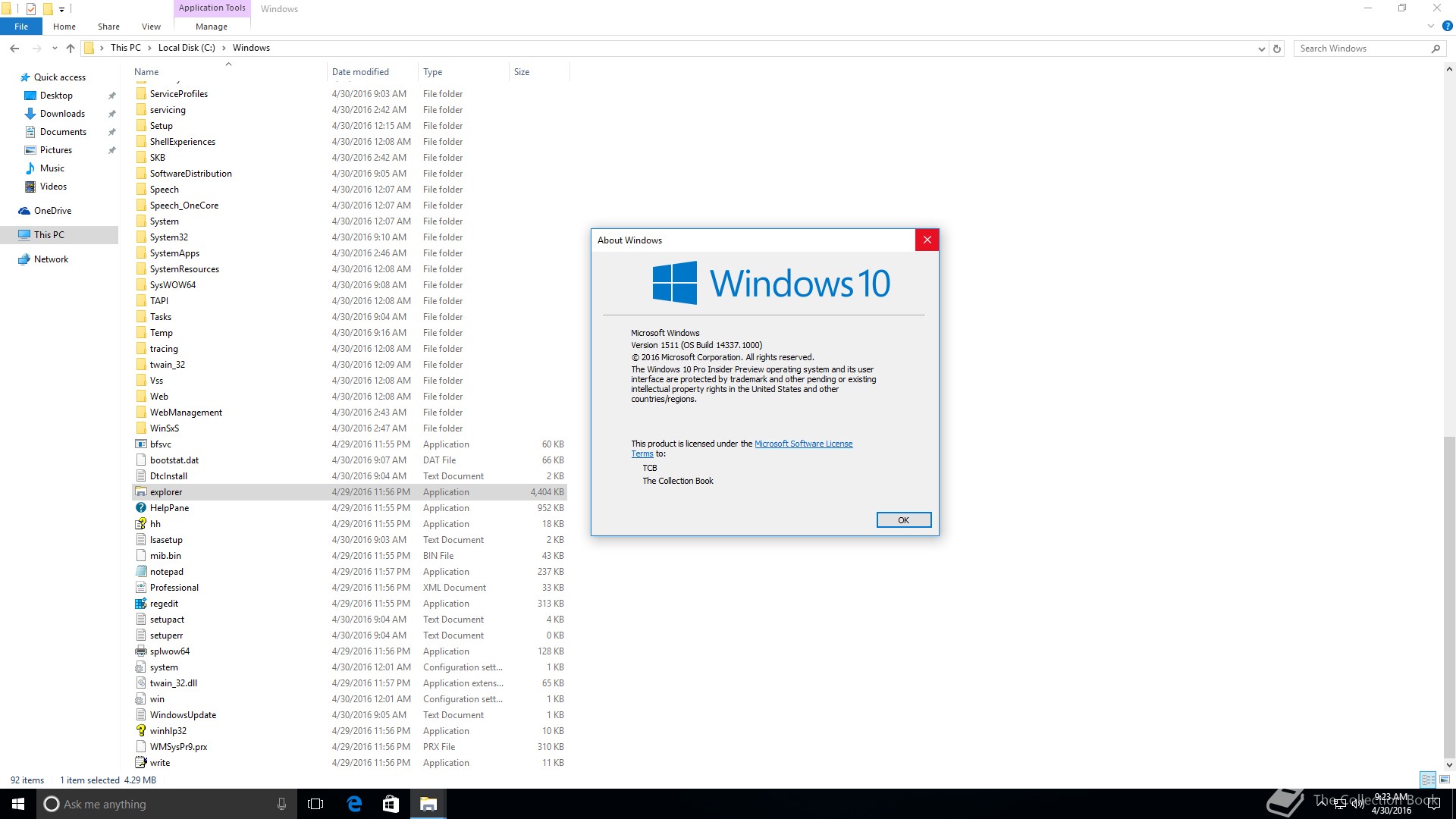This screenshot has width=1456, height=819.
Task: Select the System32 folder
Action: (169, 237)
